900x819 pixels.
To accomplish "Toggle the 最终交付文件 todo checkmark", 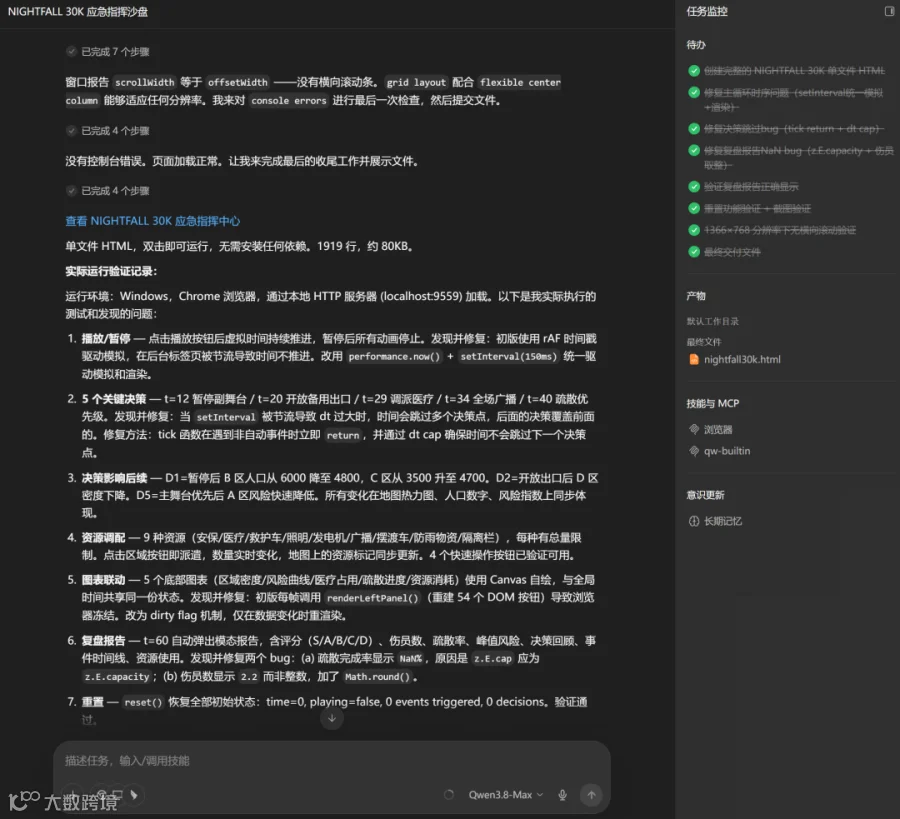I will [x=694, y=252].
